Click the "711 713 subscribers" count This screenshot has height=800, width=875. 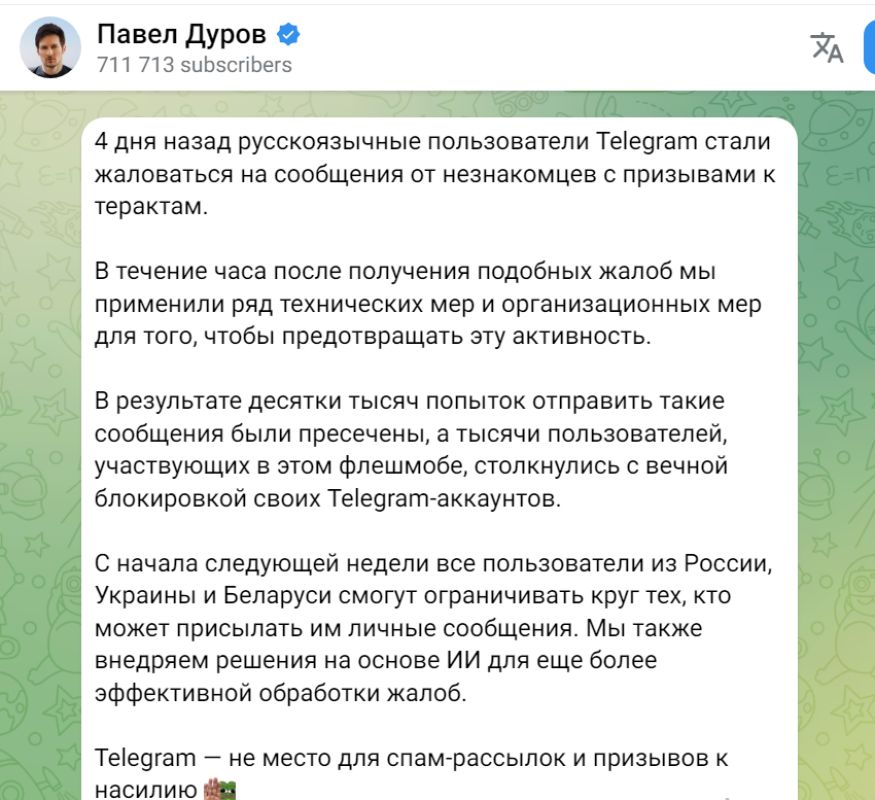coord(194,65)
